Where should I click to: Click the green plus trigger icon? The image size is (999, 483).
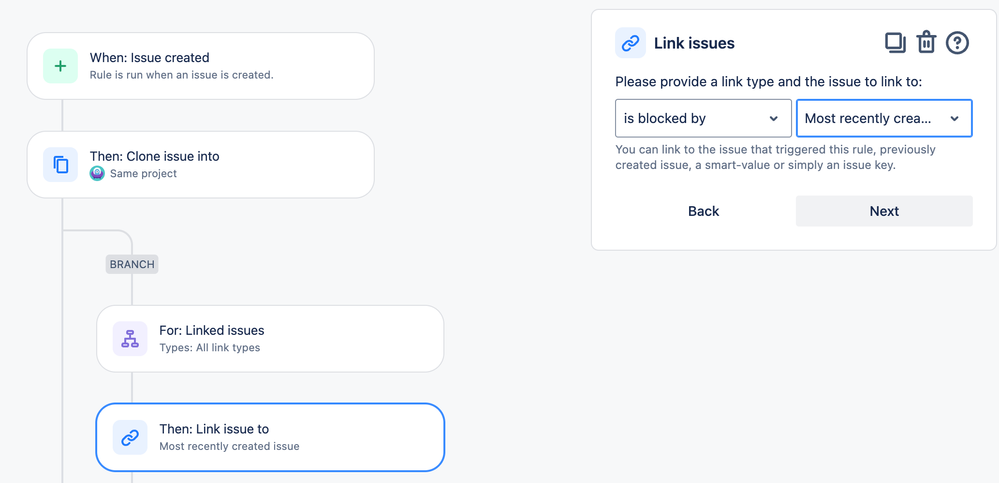(x=61, y=66)
